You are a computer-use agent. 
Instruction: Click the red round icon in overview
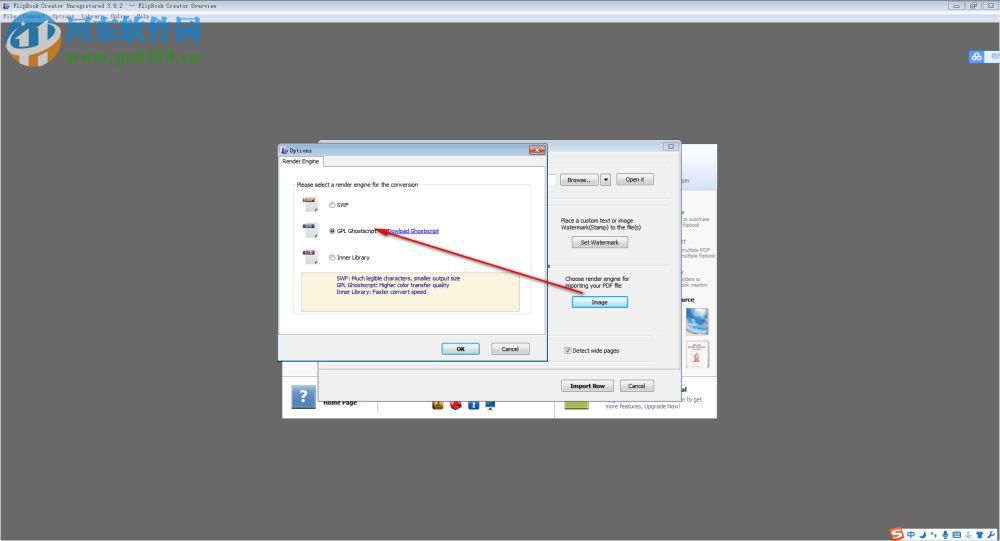coord(455,405)
